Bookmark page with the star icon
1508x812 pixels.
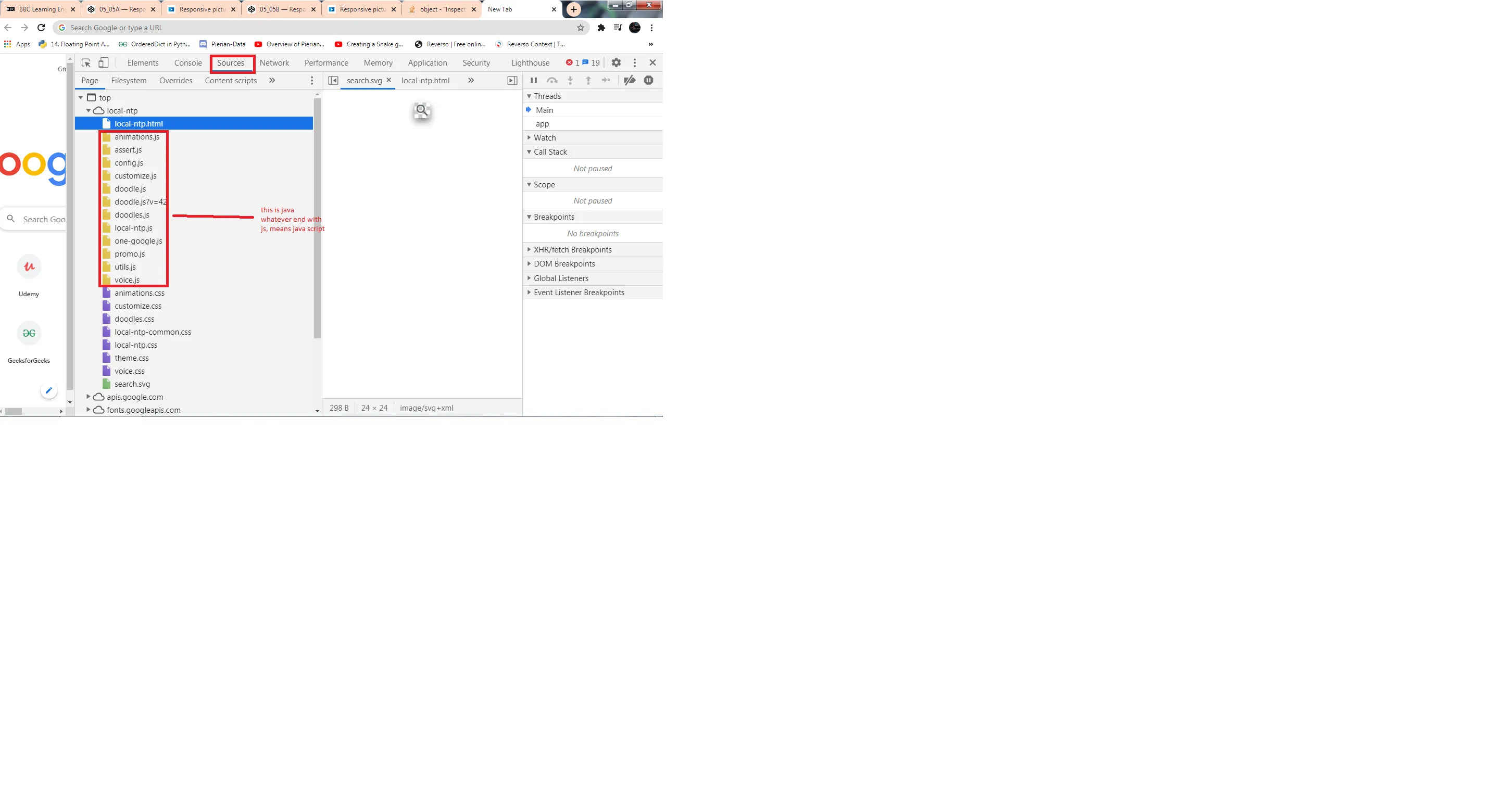[x=580, y=28]
